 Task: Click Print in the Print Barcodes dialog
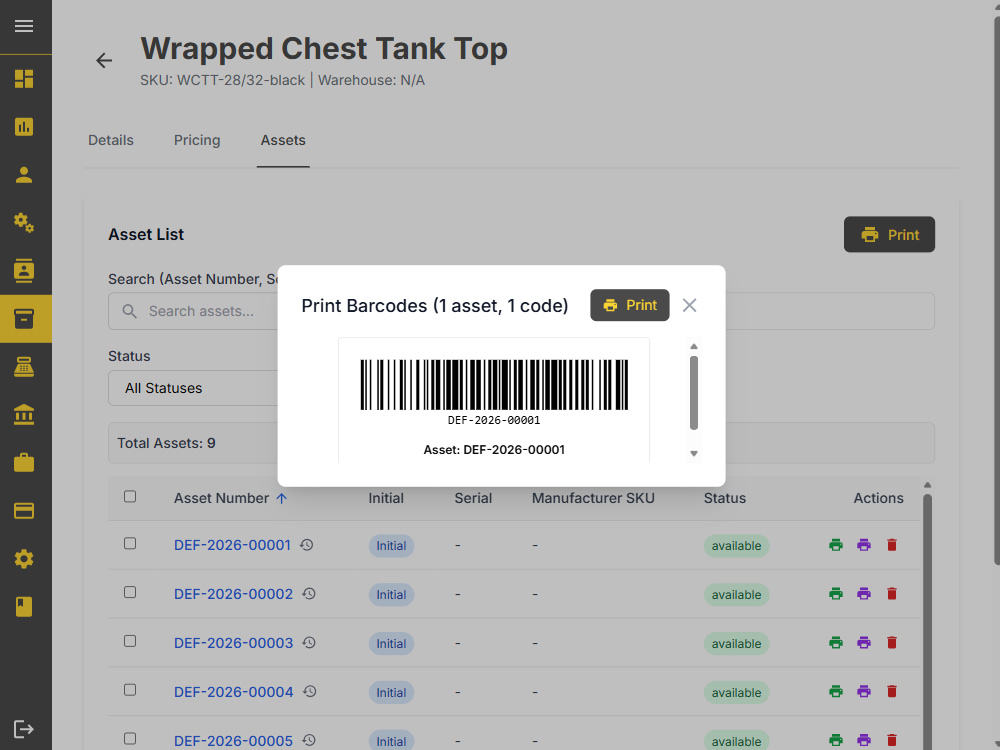(x=629, y=305)
